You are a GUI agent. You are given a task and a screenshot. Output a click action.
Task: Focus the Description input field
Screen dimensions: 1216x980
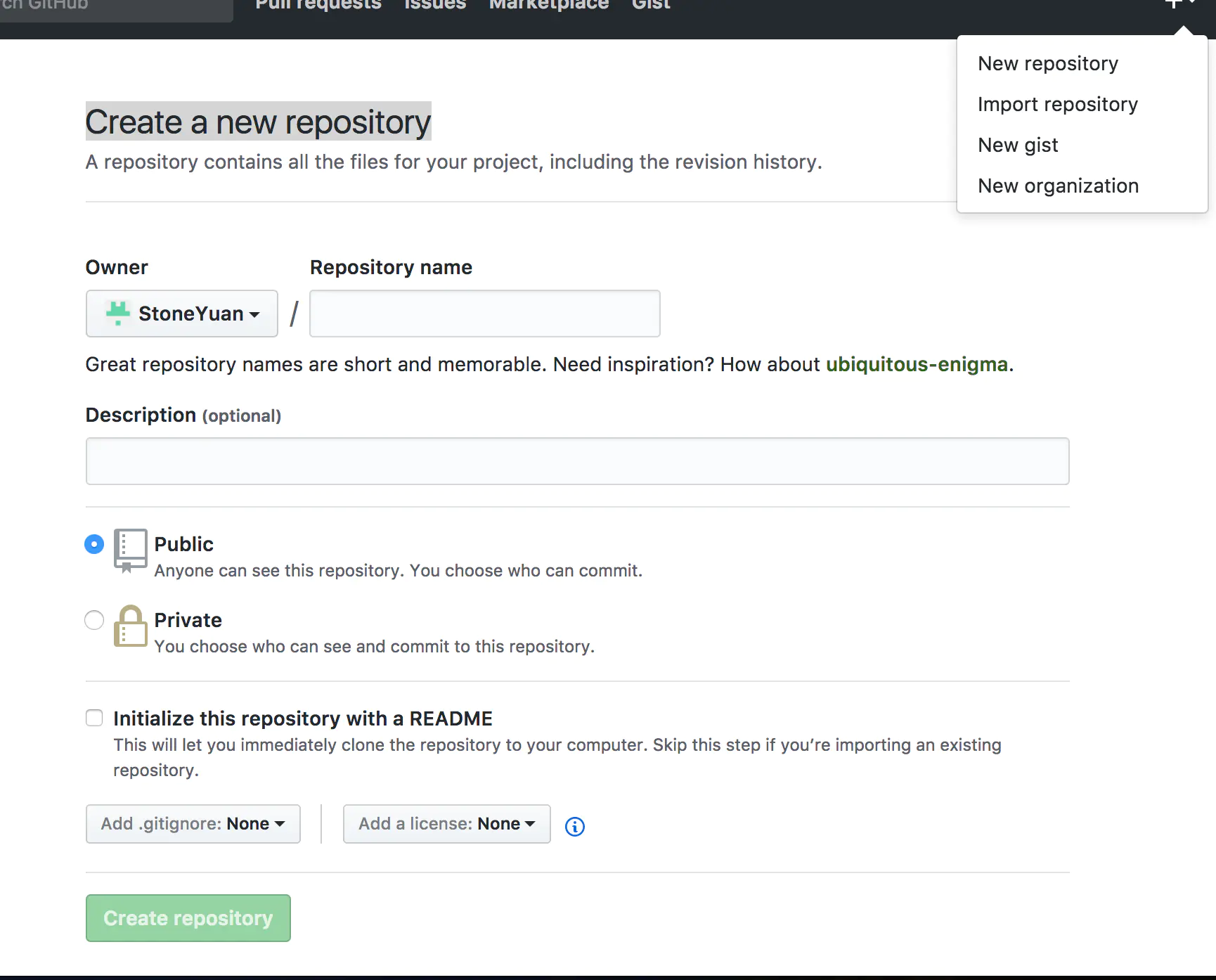coord(578,461)
